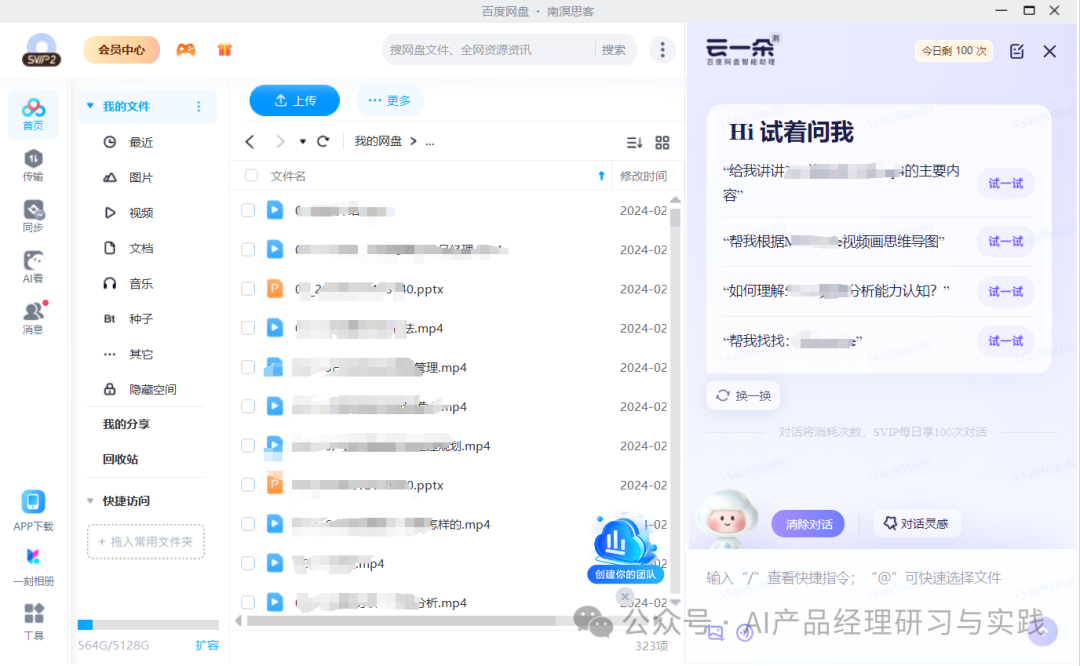Click the 上传 upload button
This screenshot has height=666, width=1080.
pyautogui.click(x=295, y=101)
